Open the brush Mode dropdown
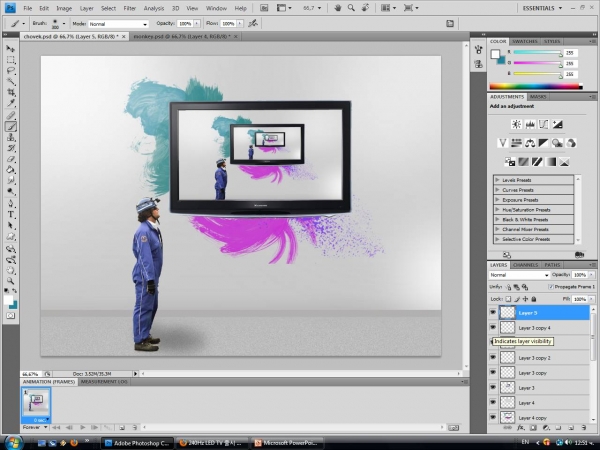 pyautogui.click(x=118, y=24)
